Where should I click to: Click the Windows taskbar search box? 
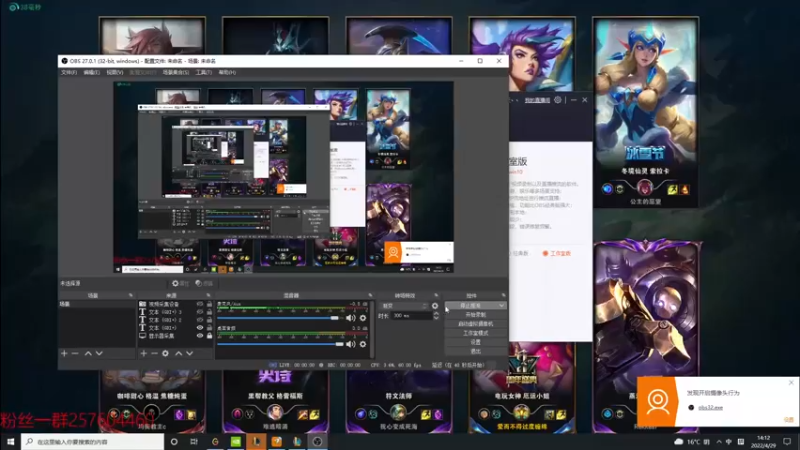[93, 441]
